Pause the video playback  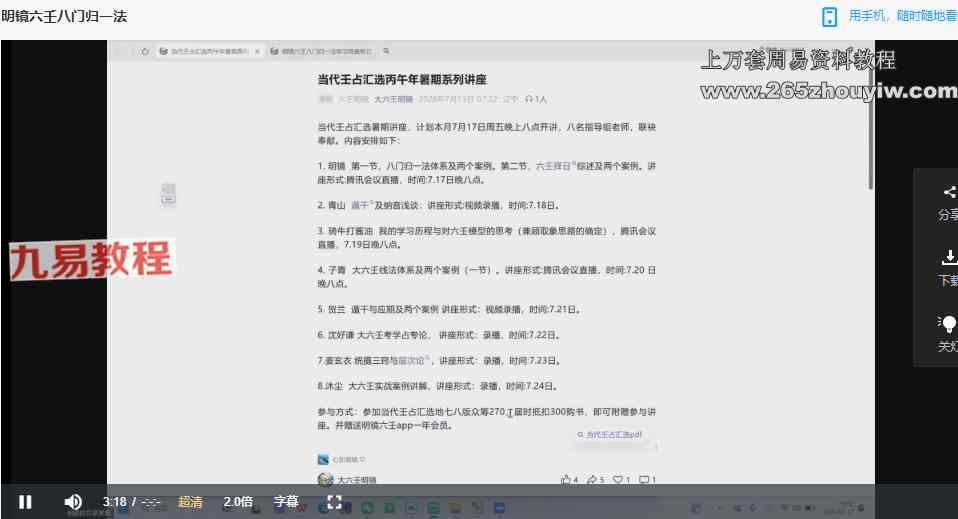click(25, 502)
